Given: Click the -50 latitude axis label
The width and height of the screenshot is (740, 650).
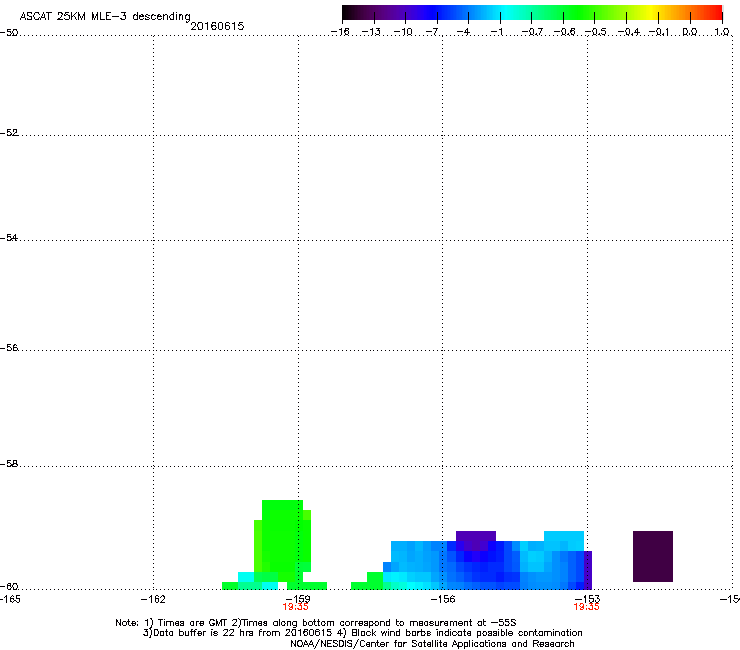Looking at the screenshot, I should (9, 33).
